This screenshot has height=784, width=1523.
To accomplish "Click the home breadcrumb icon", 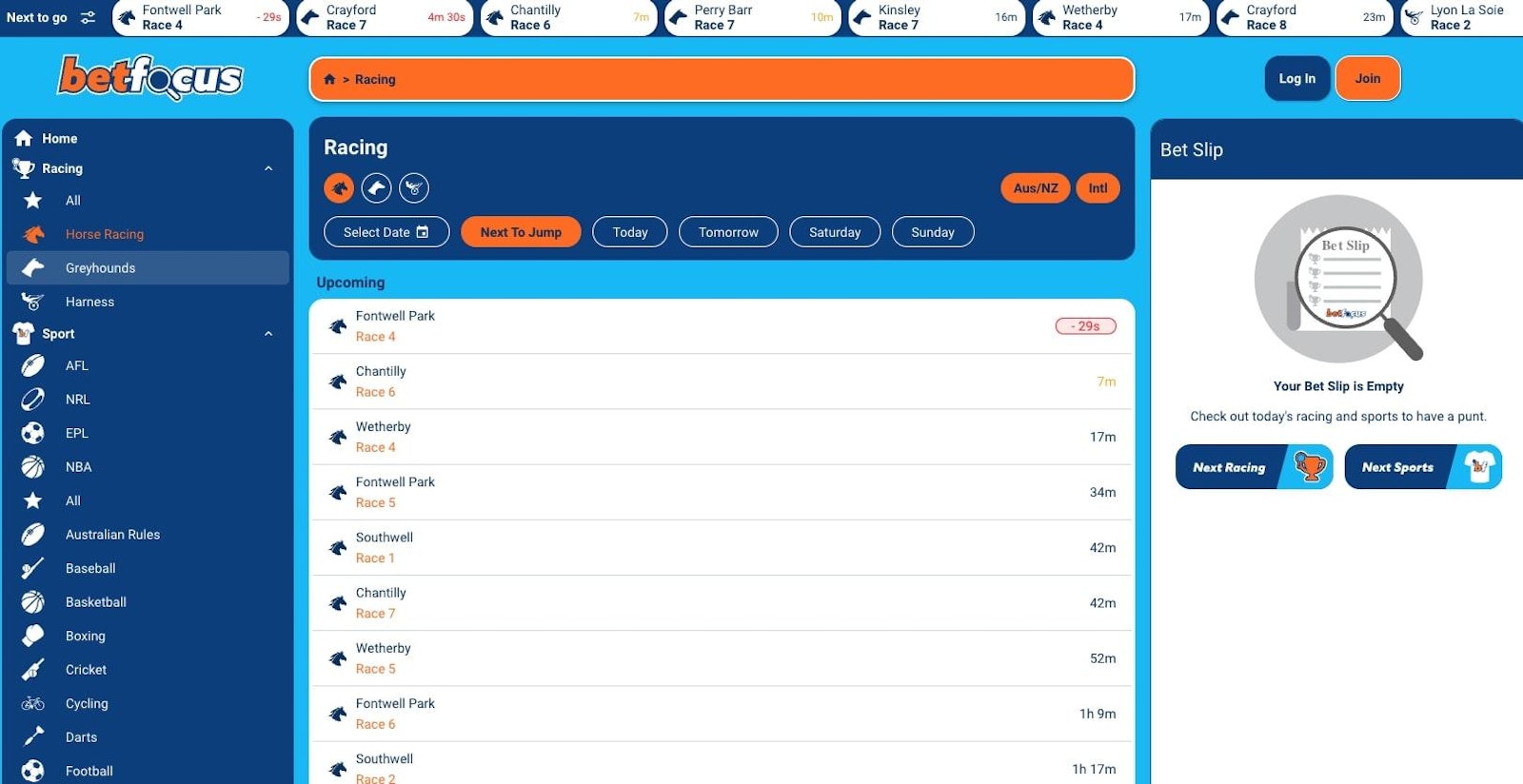I will (x=329, y=80).
